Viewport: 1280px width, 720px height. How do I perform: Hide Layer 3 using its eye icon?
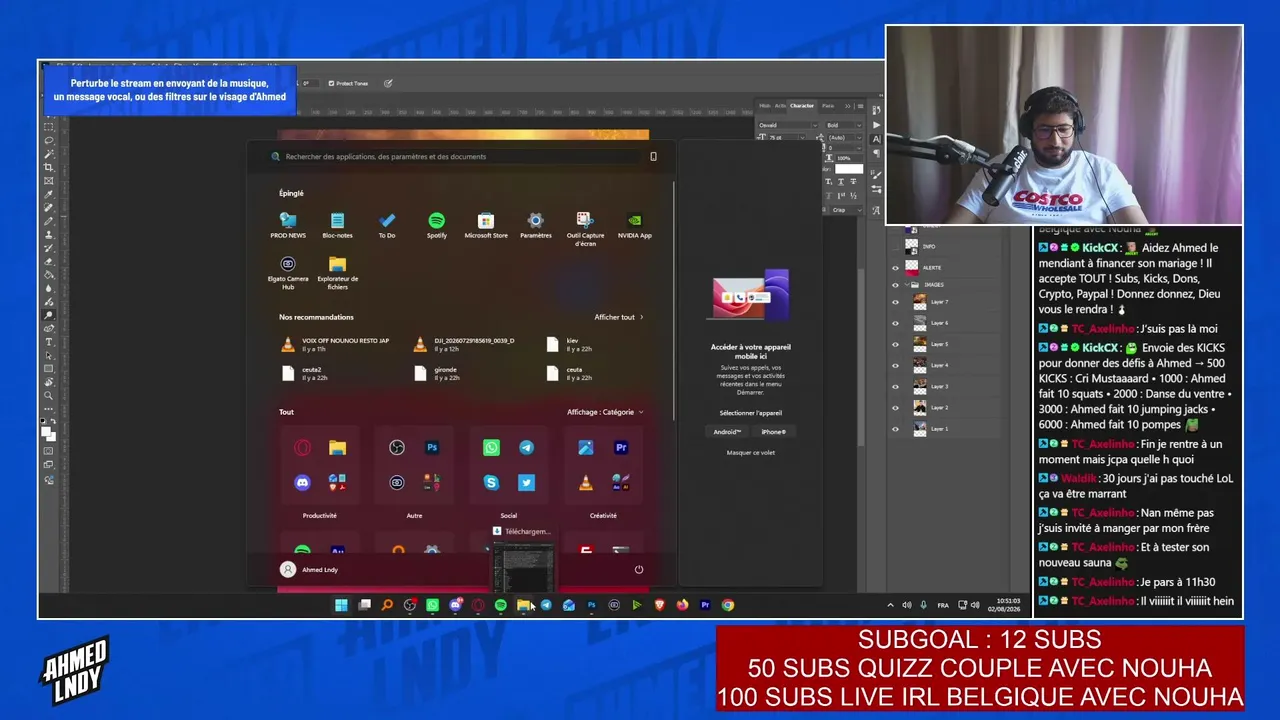[895, 386]
